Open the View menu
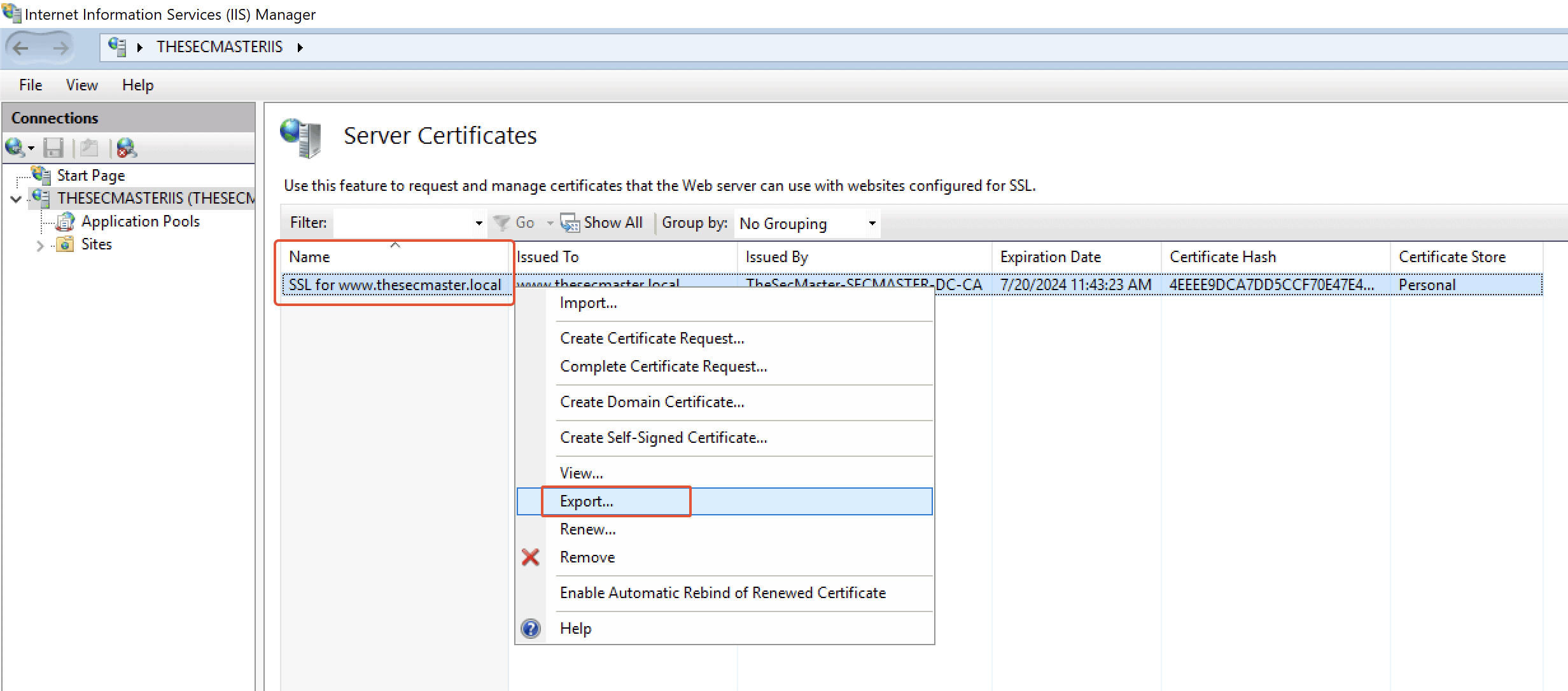The width and height of the screenshot is (1568, 691). [82, 85]
